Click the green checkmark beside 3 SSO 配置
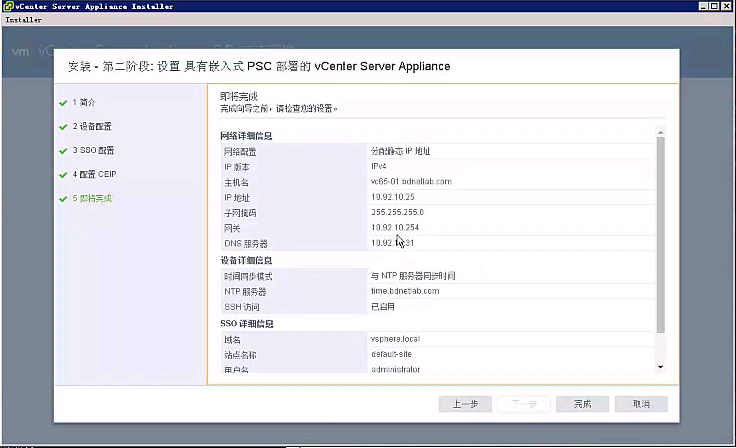736x448 pixels. 63,151
